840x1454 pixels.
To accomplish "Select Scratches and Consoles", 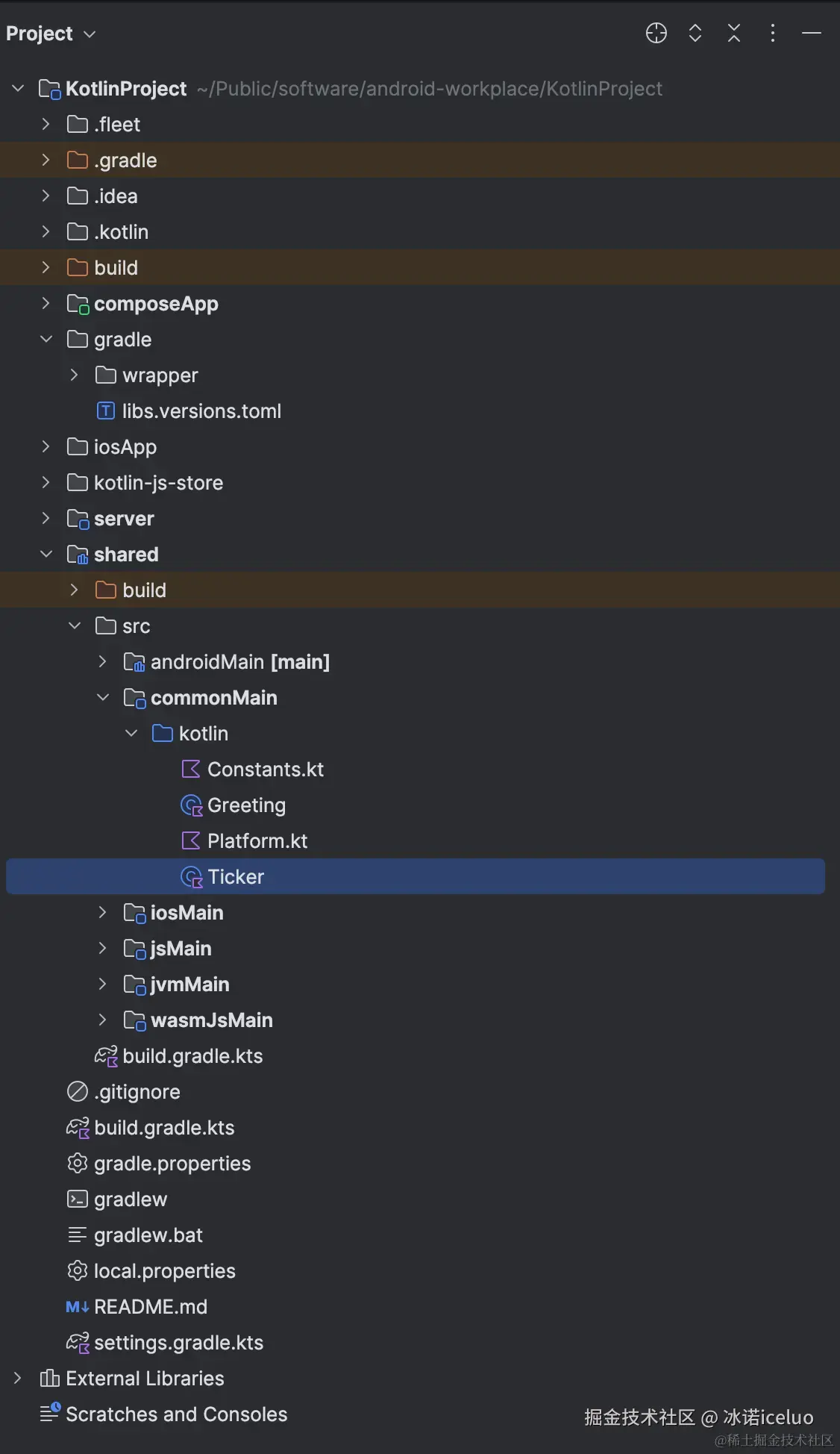I will tap(176, 1414).
